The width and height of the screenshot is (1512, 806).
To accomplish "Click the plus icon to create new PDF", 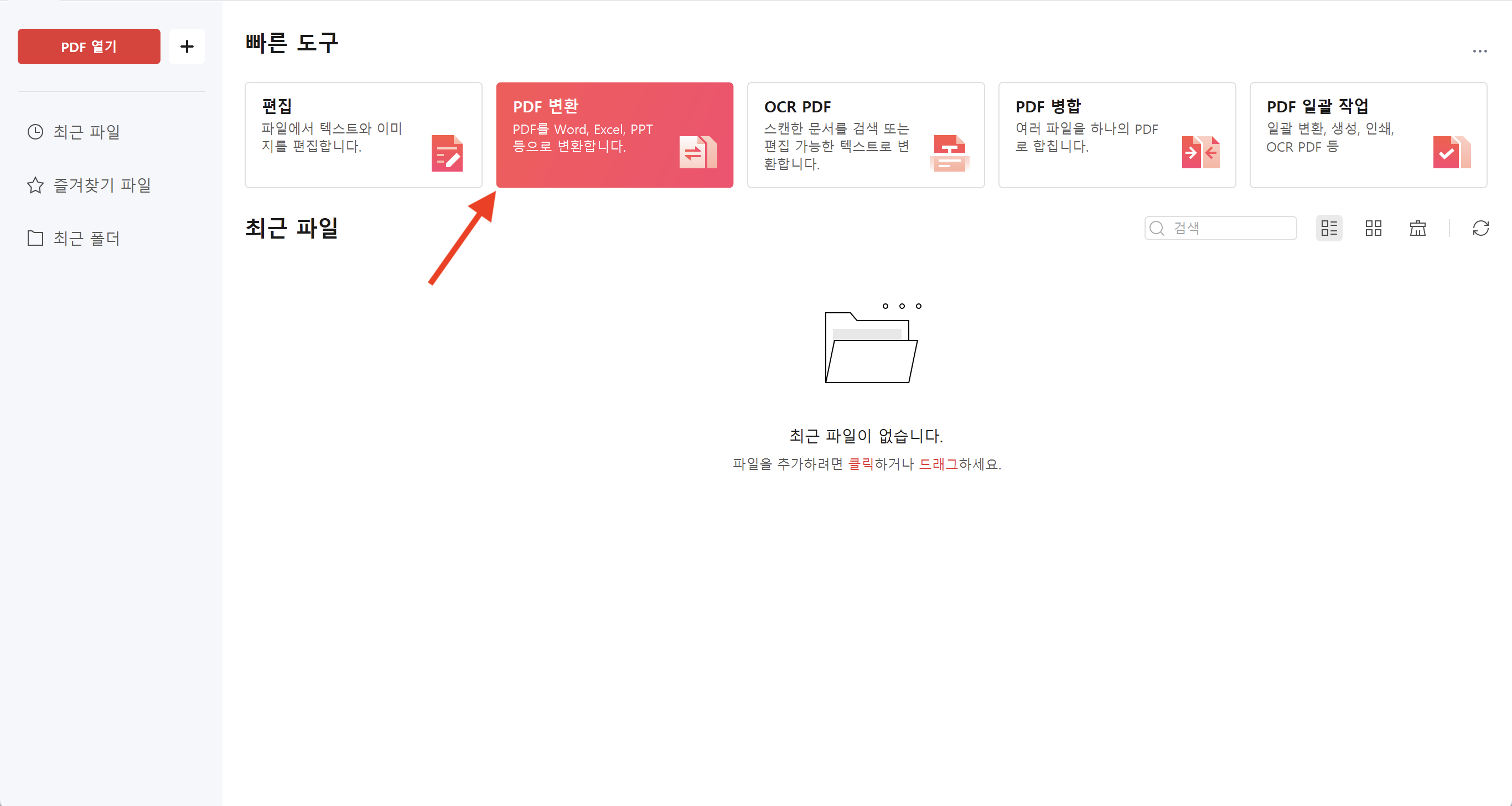I will [187, 46].
